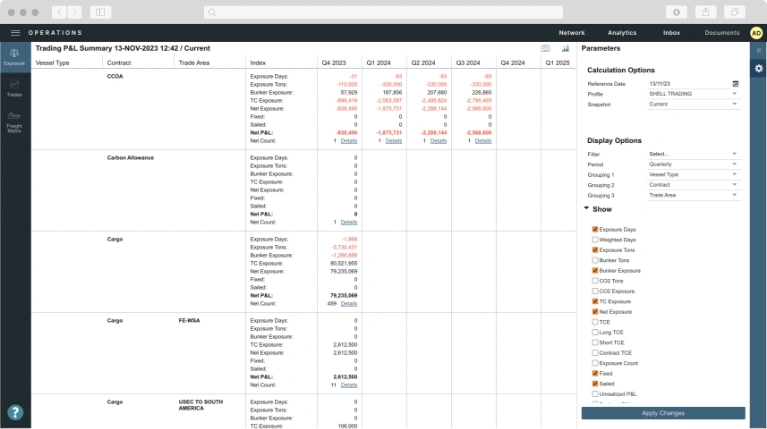This screenshot has height=429, width=767.
Task: Collapse the Parameters panel with the double chevron
Action: pos(759,50)
